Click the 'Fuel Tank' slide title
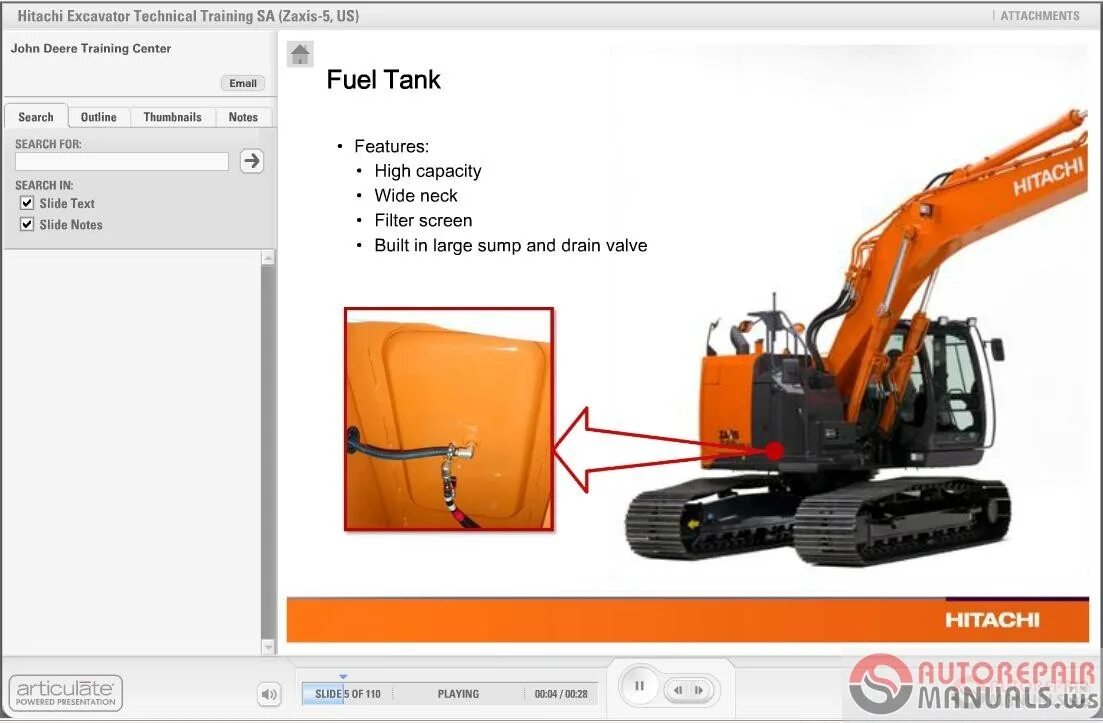1103x723 pixels. coord(383,79)
